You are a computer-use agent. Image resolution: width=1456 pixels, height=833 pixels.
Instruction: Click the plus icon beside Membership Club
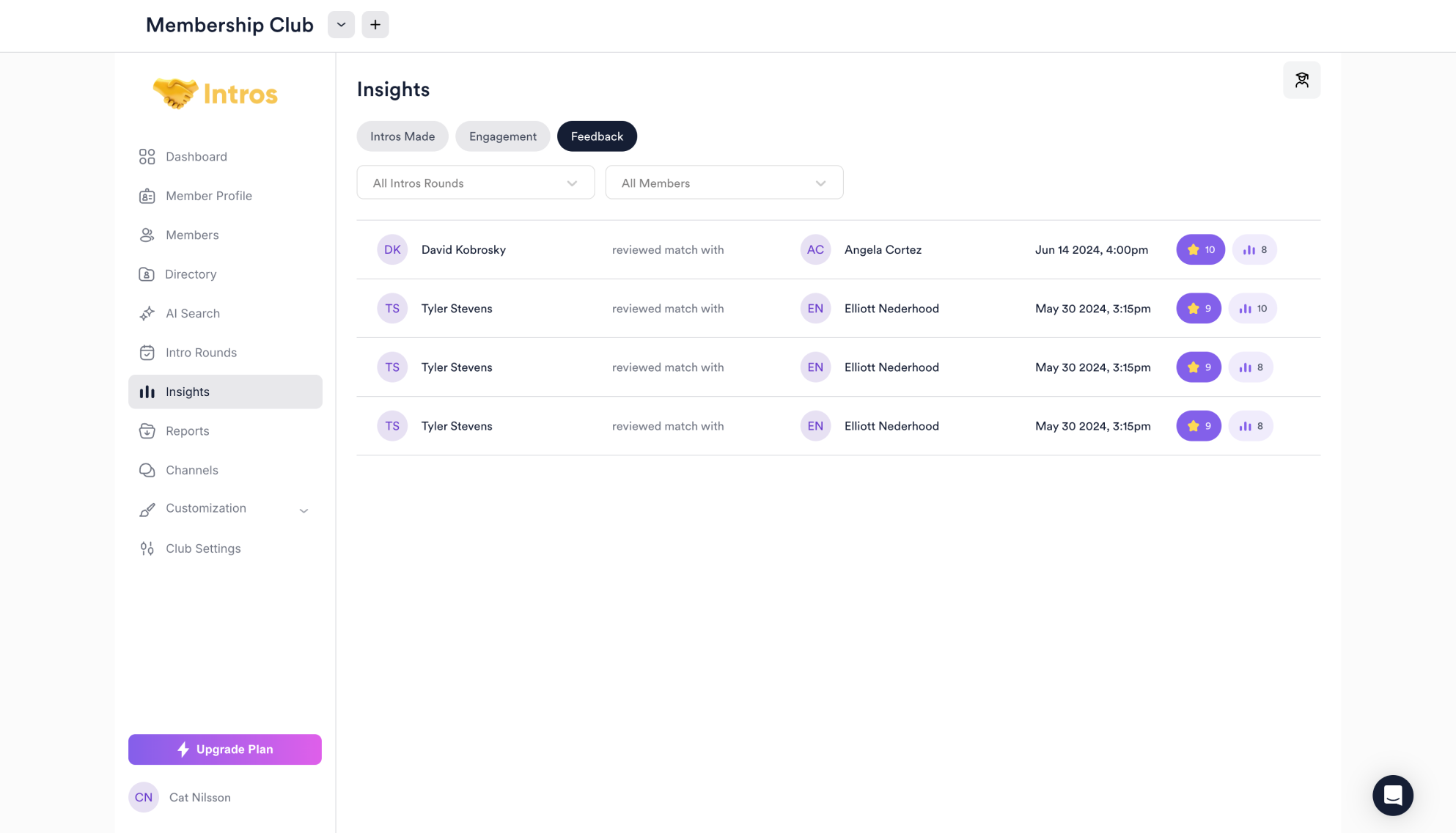click(375, 25)
